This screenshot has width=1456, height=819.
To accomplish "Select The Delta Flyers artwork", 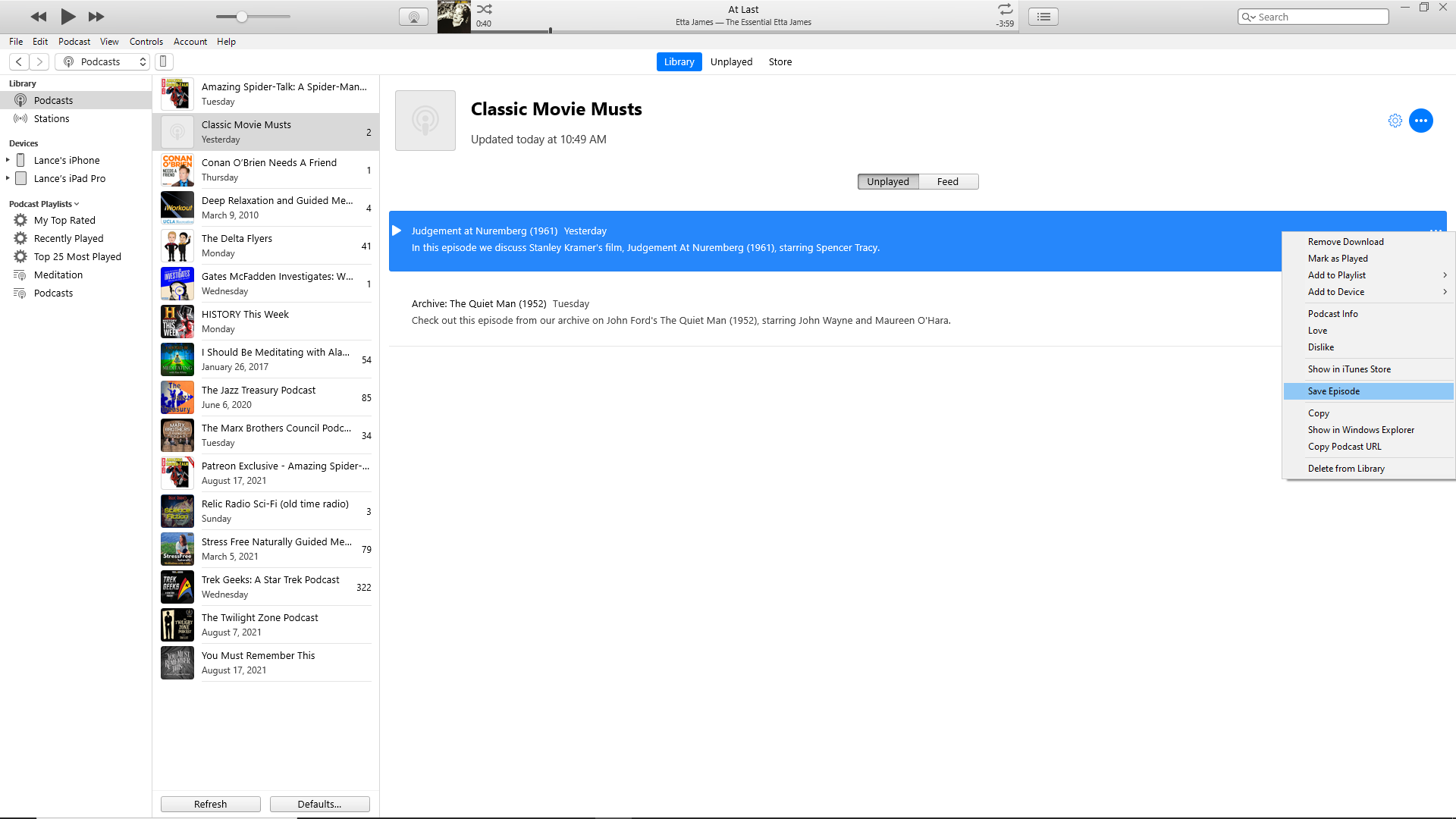I will [177, 246].
